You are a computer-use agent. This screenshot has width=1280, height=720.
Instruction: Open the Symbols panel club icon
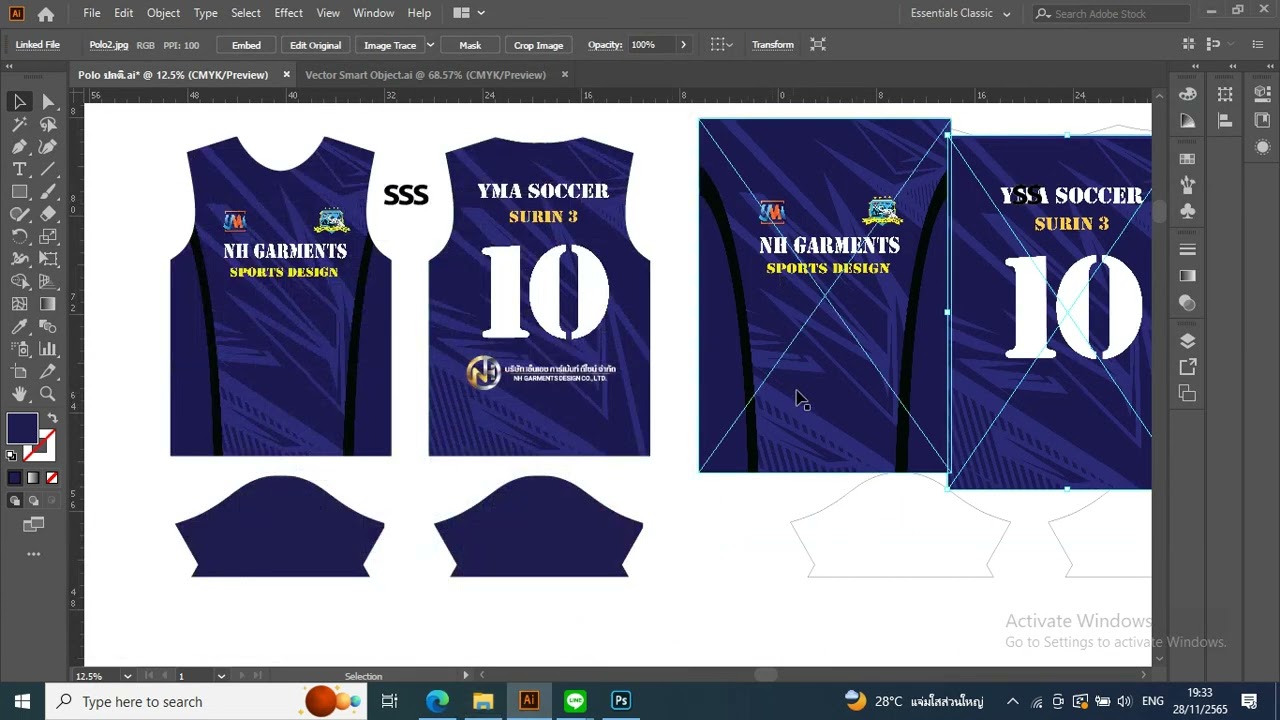(1188, 212)
